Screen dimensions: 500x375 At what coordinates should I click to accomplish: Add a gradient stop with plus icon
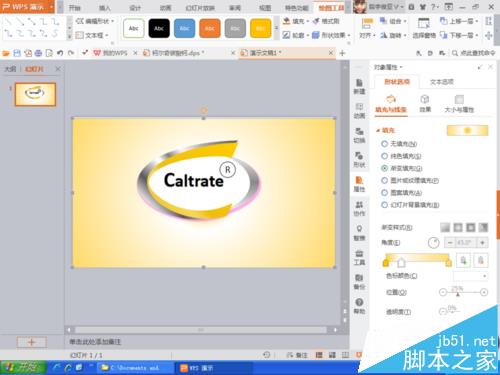tap(463, 261)
